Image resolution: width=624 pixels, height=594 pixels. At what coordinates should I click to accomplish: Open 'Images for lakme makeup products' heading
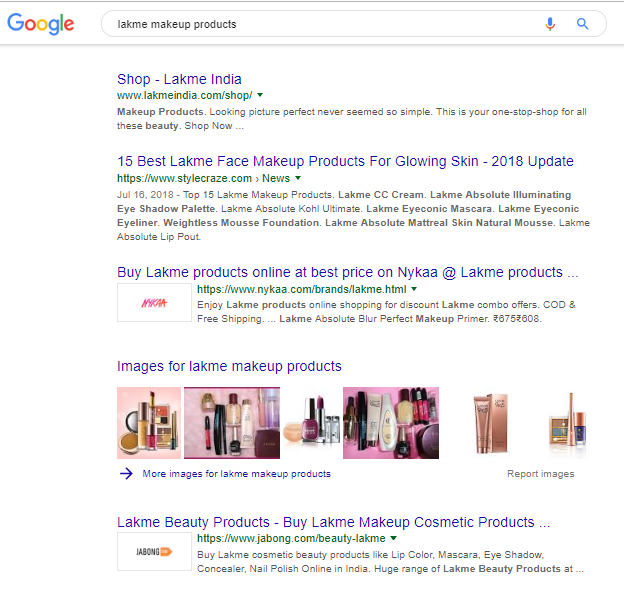coord(229,366)
